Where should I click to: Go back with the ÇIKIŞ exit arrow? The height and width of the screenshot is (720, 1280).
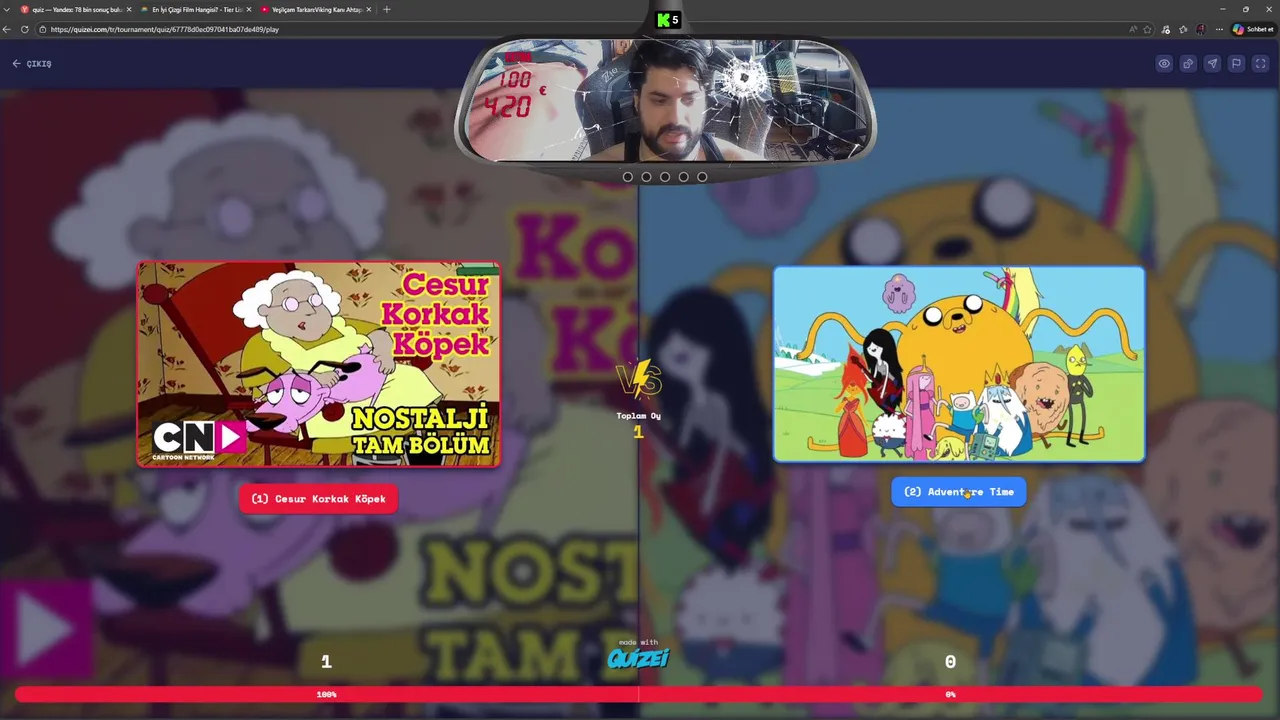(31, 64)
